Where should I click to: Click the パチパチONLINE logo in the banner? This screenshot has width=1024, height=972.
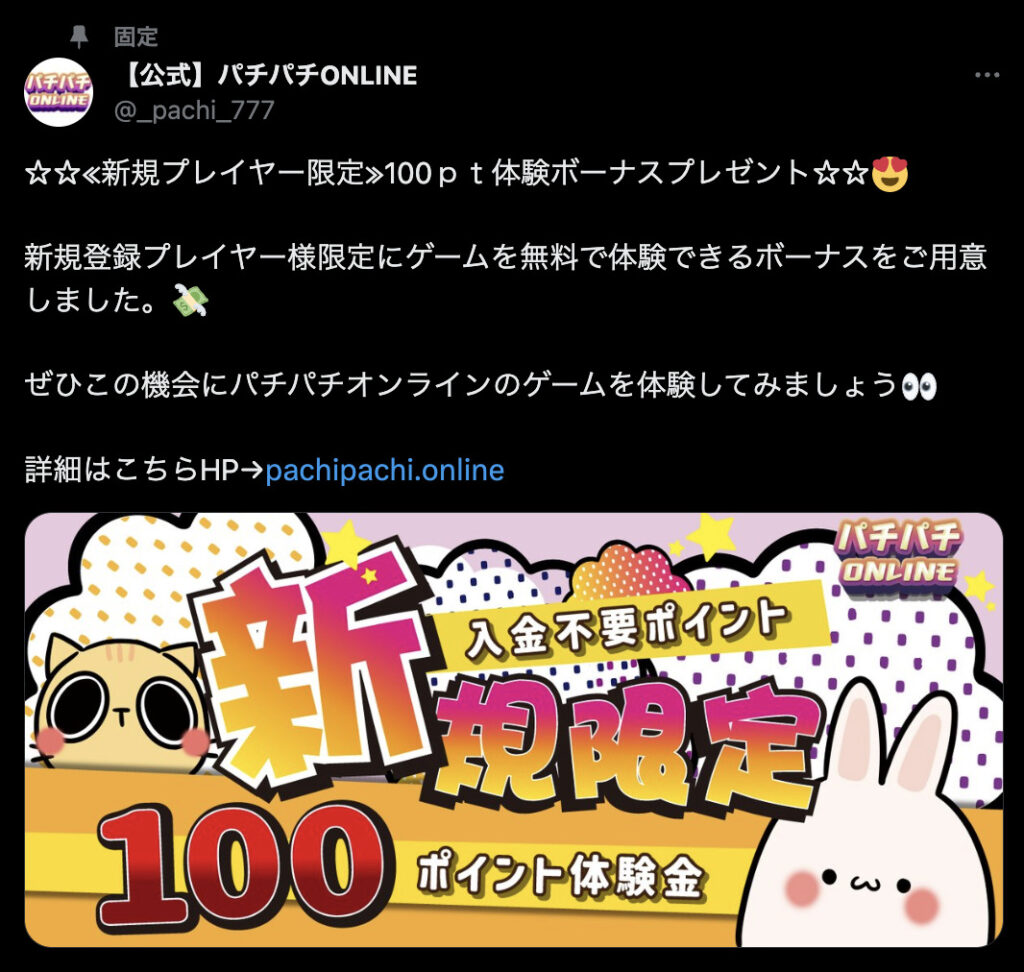point(899,557)
